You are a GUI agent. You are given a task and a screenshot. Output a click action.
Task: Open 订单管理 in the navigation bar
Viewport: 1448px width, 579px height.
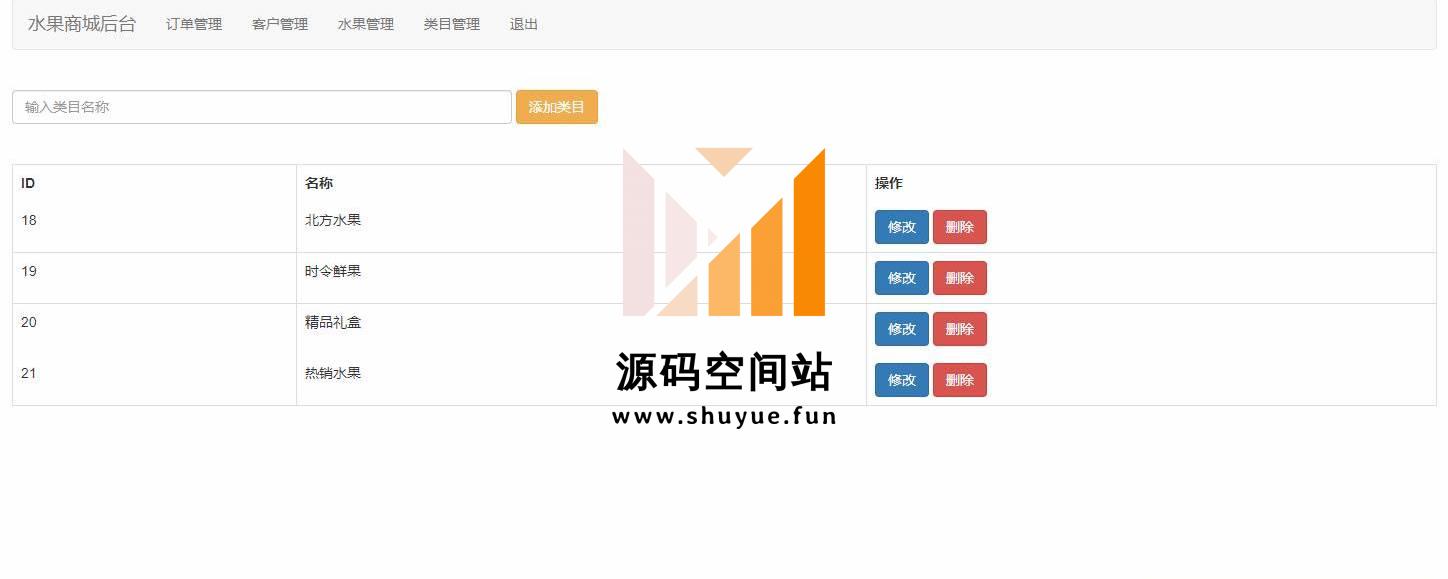click(x=194, y=24)
